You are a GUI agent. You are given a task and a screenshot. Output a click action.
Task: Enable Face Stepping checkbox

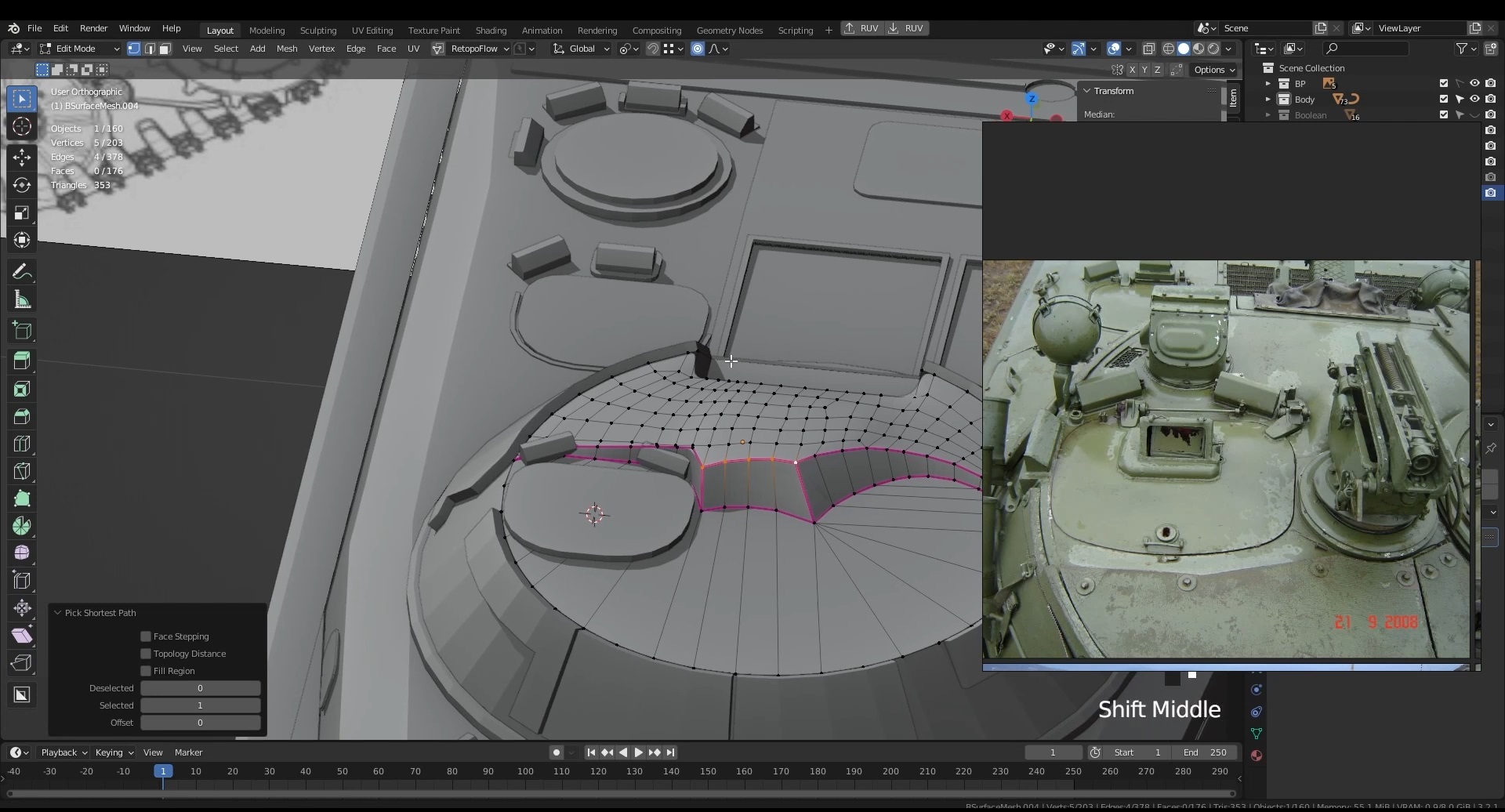click(x=146, y=636)
